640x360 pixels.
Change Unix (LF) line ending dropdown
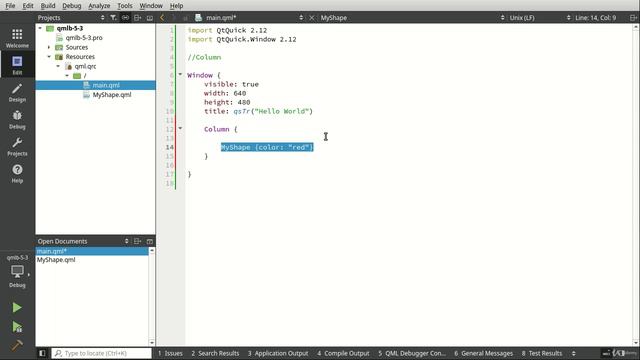(x=569, y=18)
